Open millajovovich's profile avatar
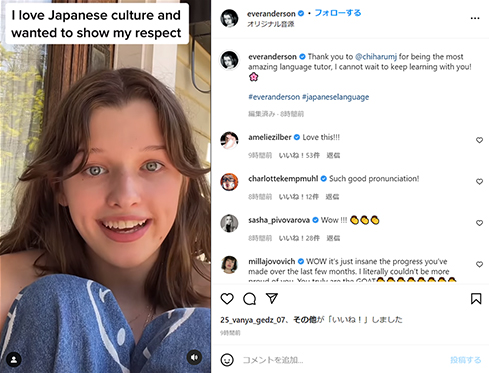The height and width of the screenshot is (373, 490). coord(229,265)
